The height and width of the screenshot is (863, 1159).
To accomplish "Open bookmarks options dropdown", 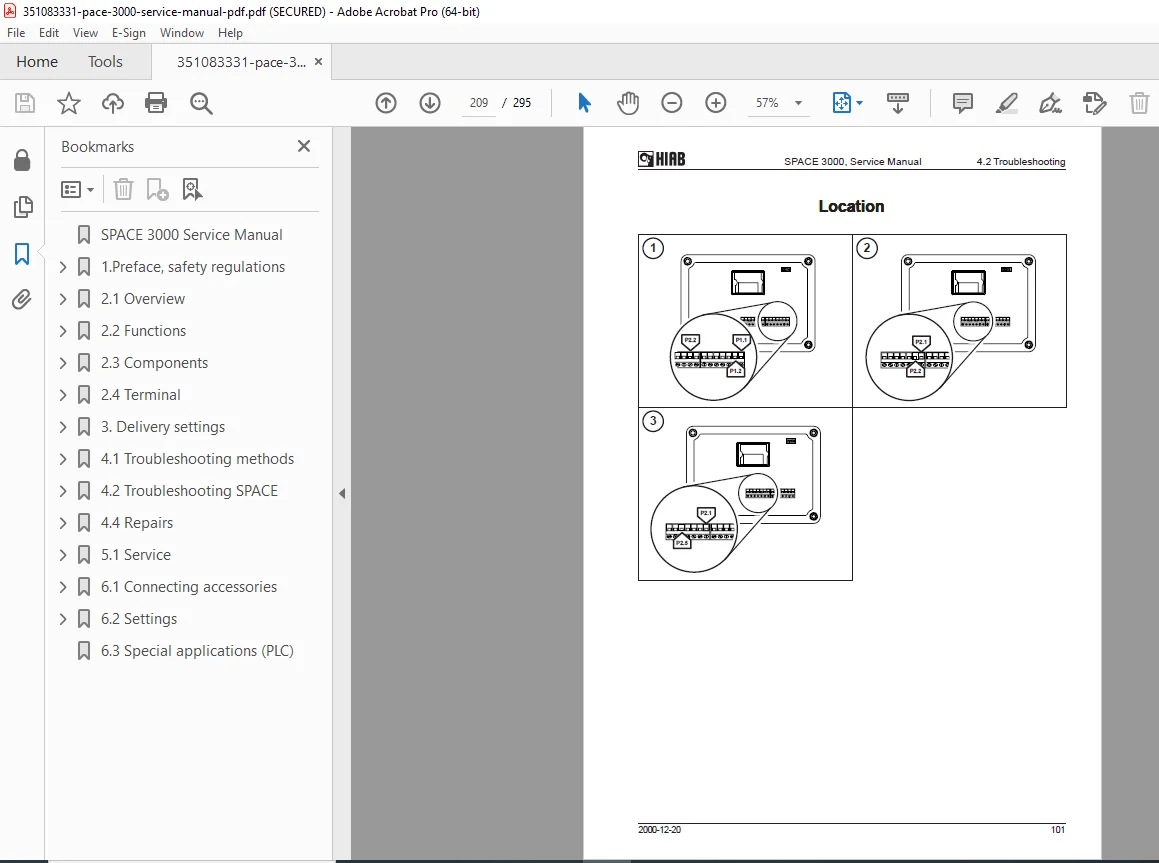I will [78, 190].
